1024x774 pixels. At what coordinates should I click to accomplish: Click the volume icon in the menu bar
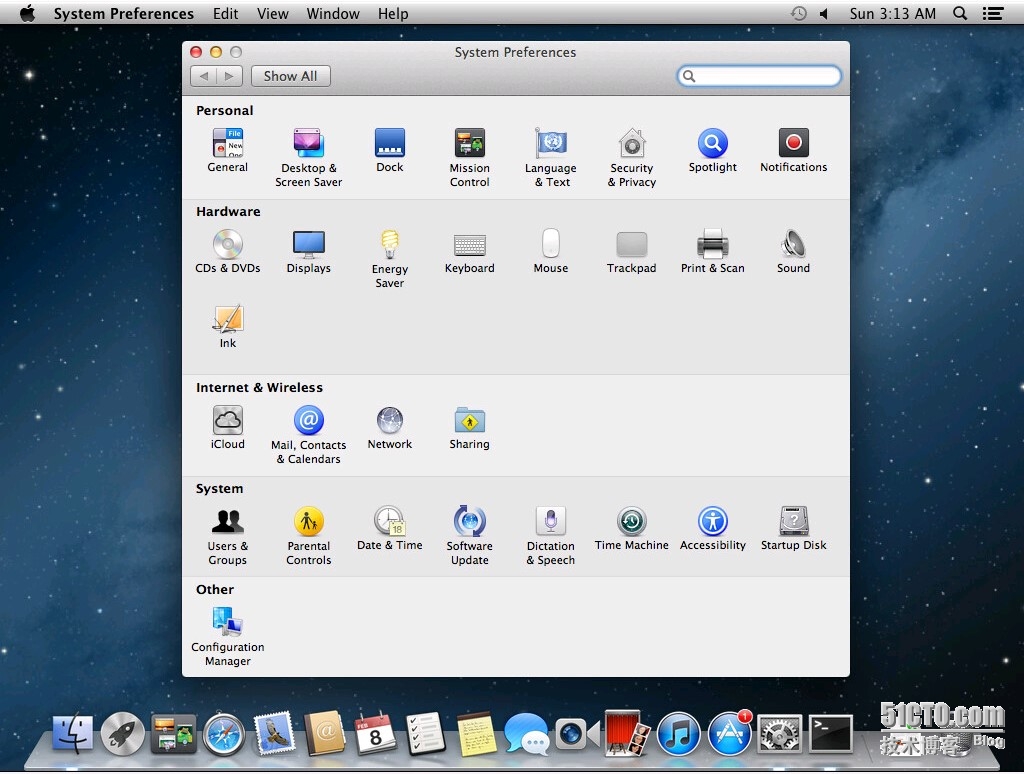pos(825,13)
